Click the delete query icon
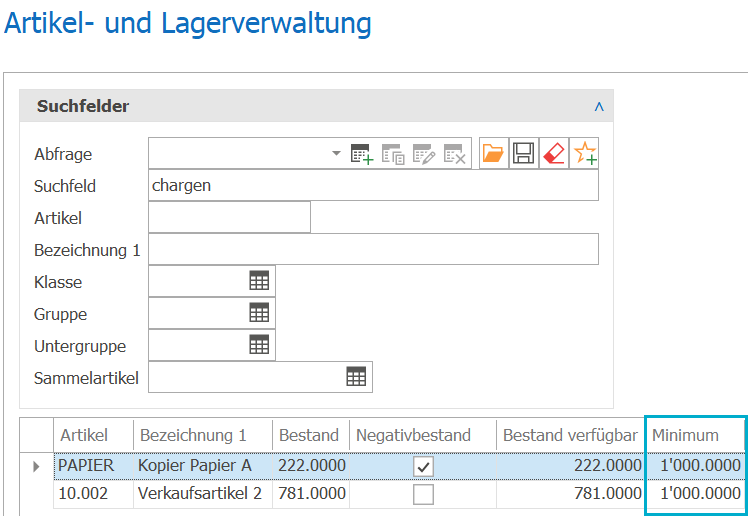 (455, 154)
